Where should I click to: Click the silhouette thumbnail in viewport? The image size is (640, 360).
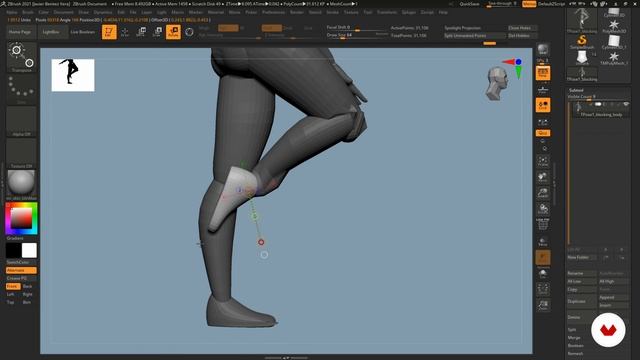(x=73, y=75)
